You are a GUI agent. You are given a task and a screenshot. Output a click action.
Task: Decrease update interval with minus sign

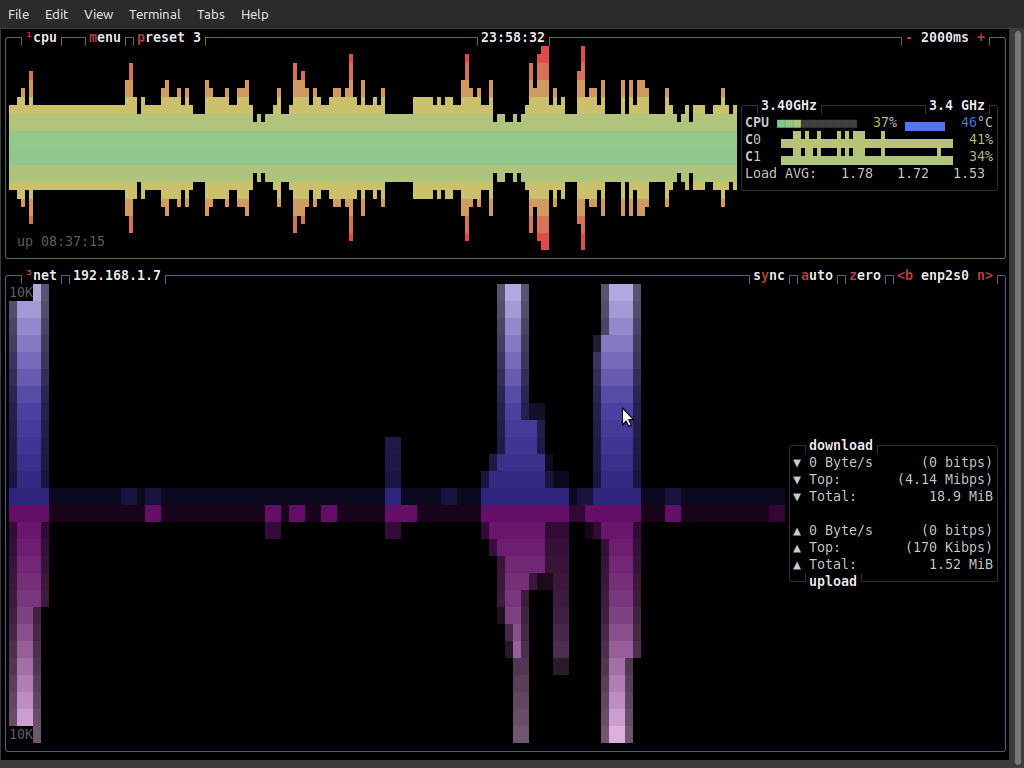point(909,38)
